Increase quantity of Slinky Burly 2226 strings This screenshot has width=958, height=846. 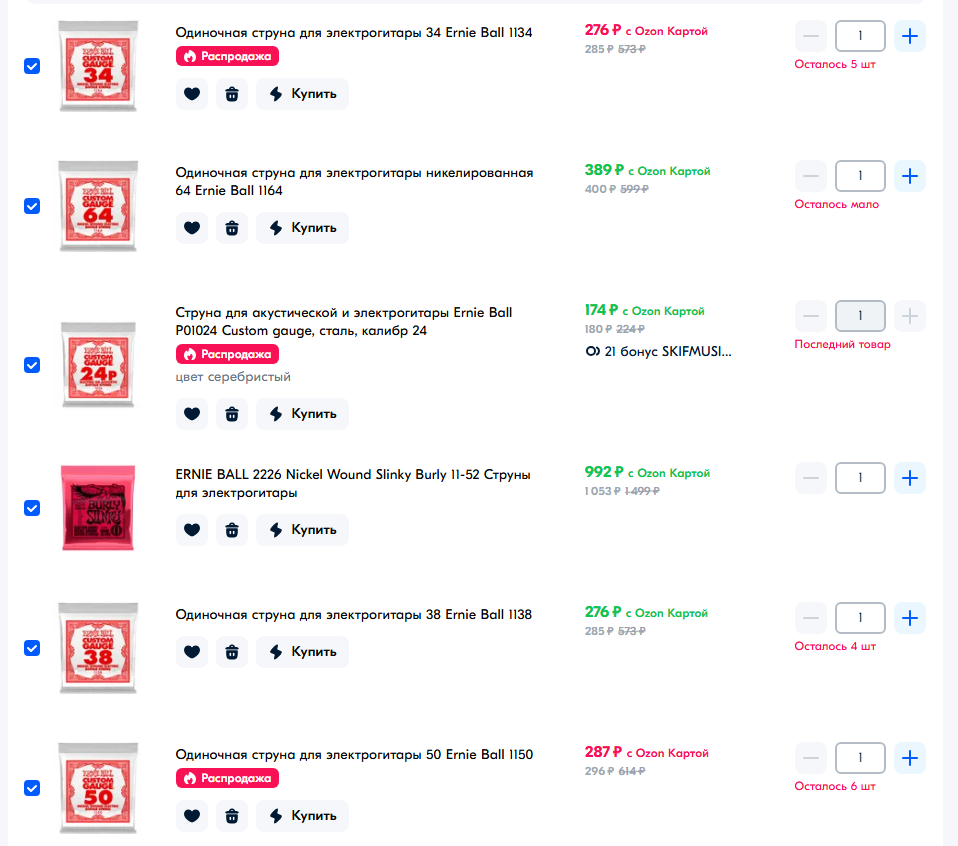point(910,478)
